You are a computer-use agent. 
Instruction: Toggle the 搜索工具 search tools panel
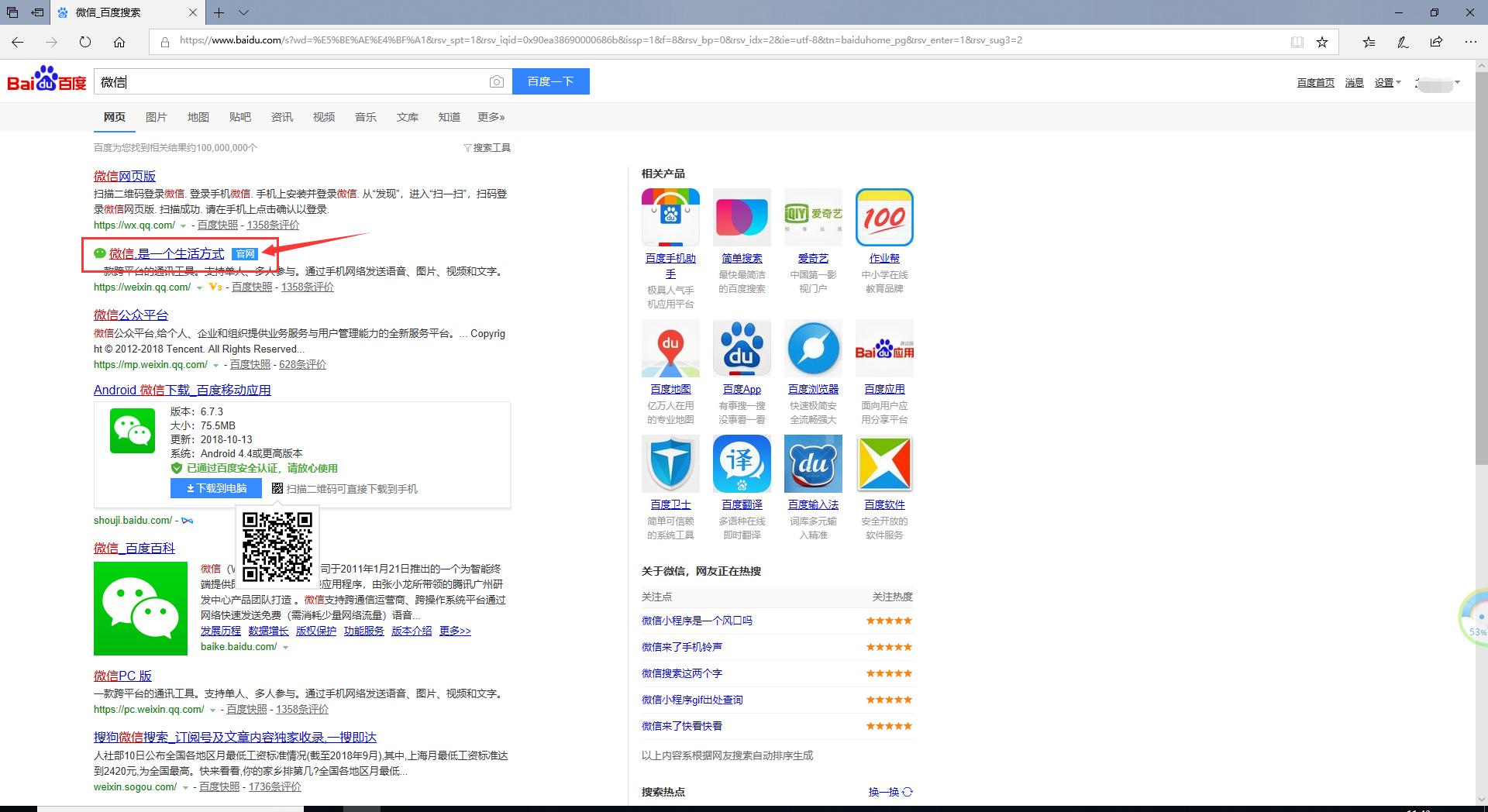tap(487, 147)
